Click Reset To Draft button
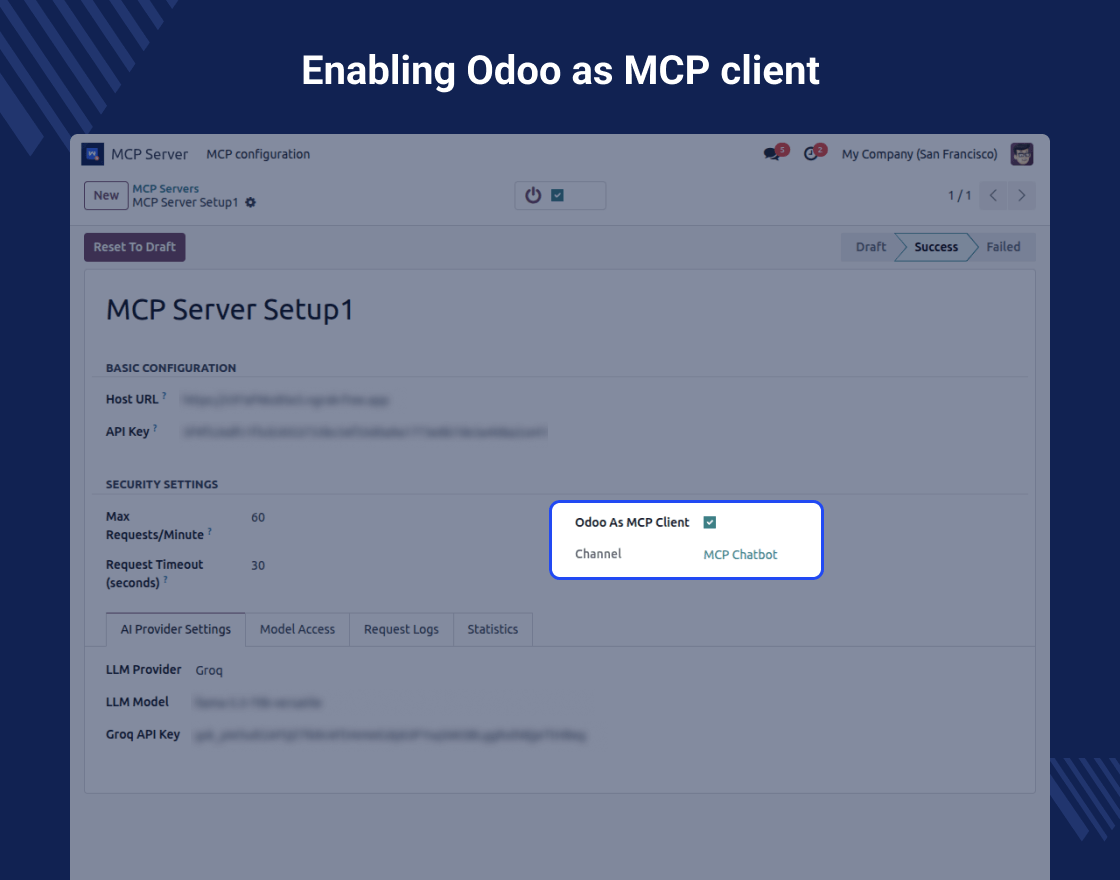The image size is (1120, 880). click(134, 247)
